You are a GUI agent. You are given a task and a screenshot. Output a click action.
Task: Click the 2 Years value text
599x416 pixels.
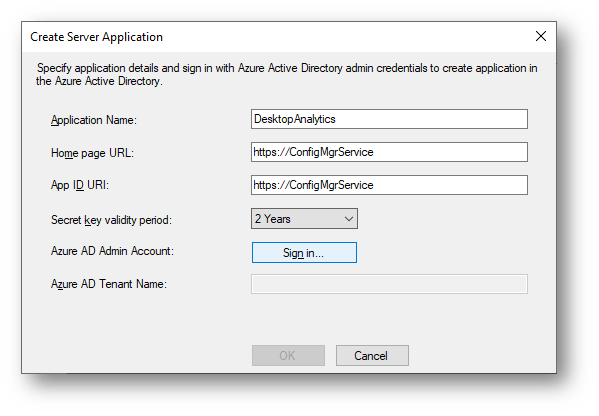pos(272,219)
